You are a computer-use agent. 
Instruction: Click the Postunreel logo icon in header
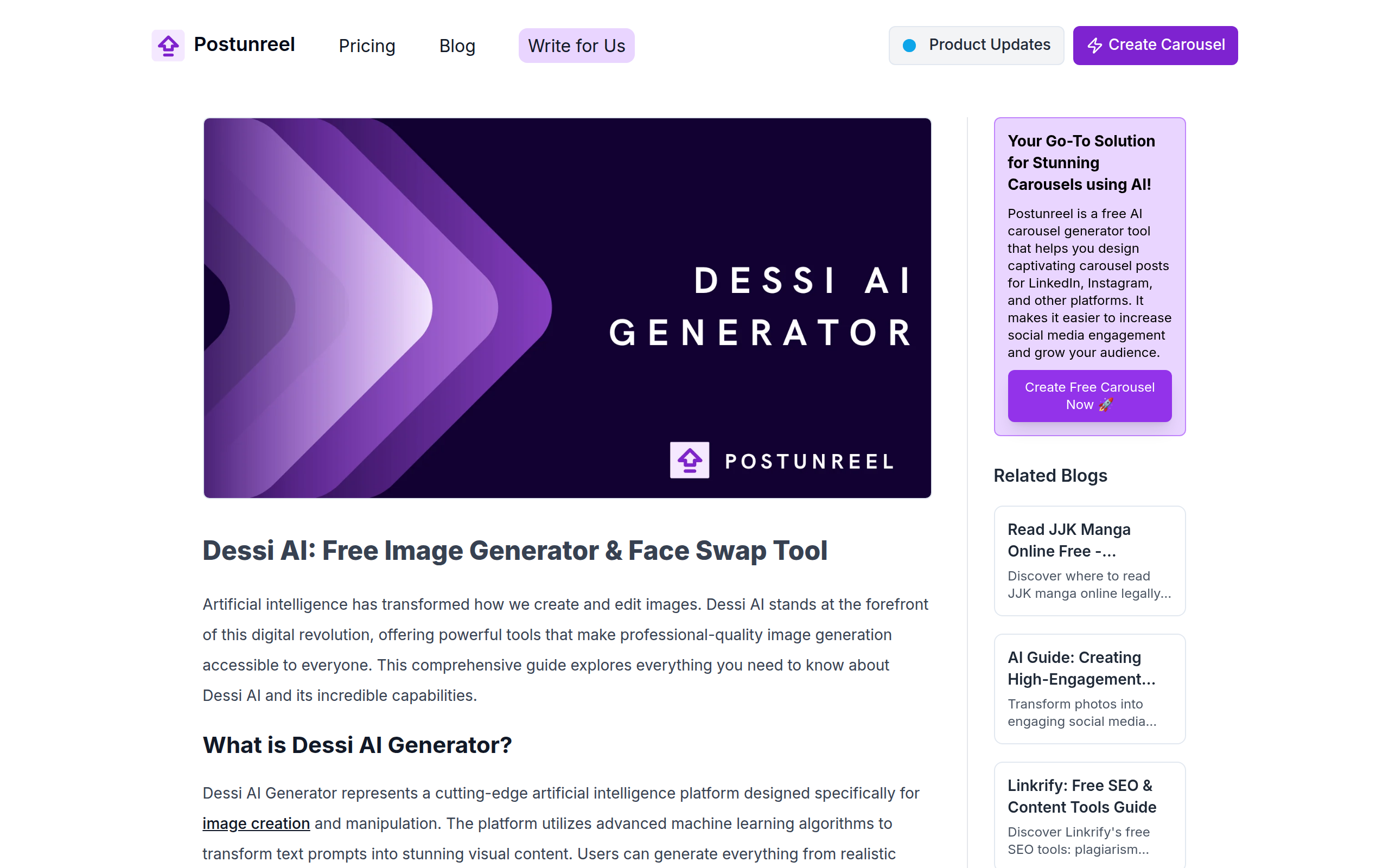[168, 46]
